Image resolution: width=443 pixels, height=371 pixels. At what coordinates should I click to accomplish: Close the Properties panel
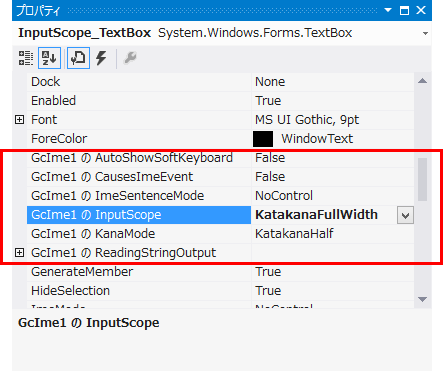421,10
